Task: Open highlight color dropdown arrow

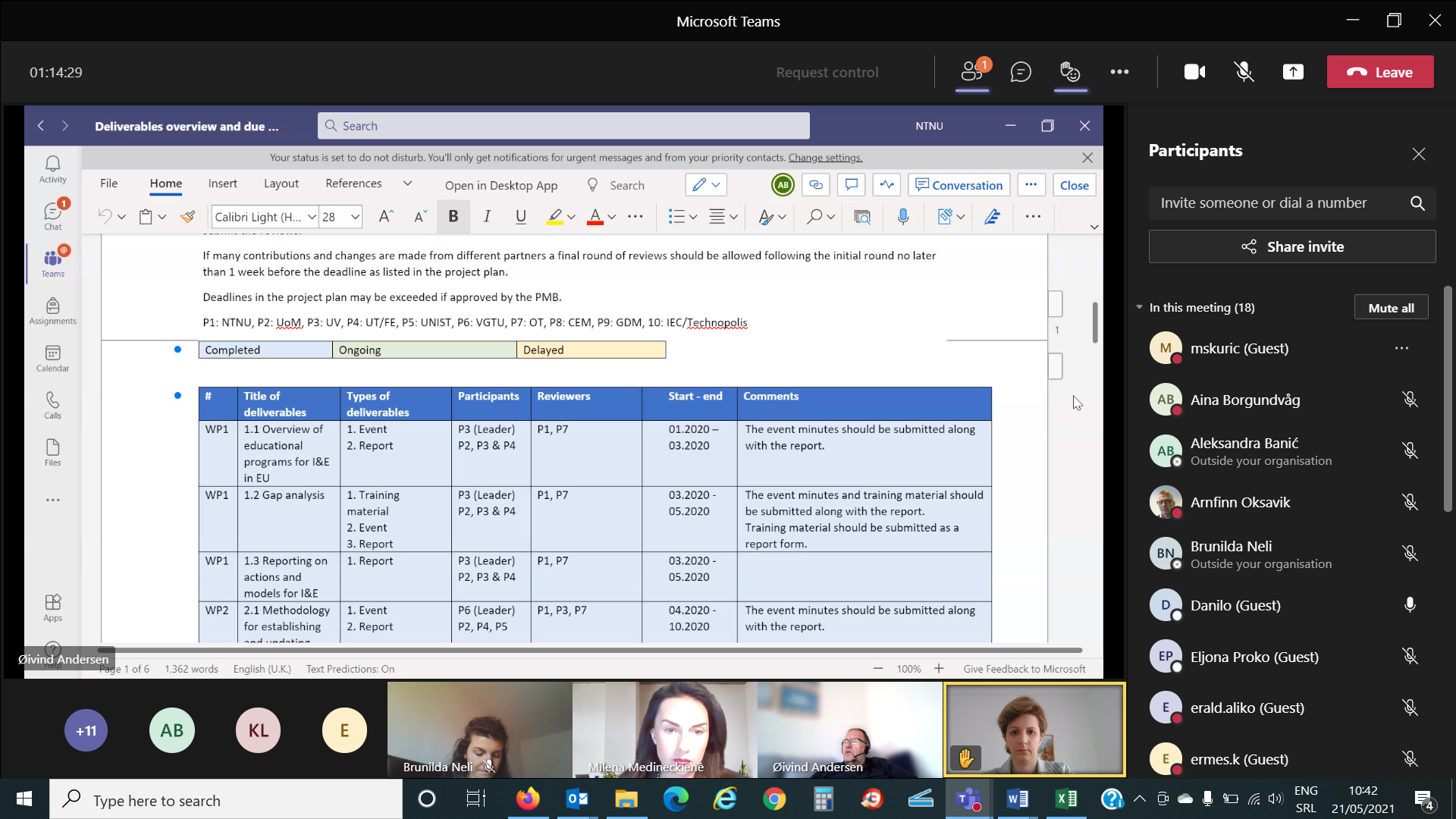Action: point(572,217)
